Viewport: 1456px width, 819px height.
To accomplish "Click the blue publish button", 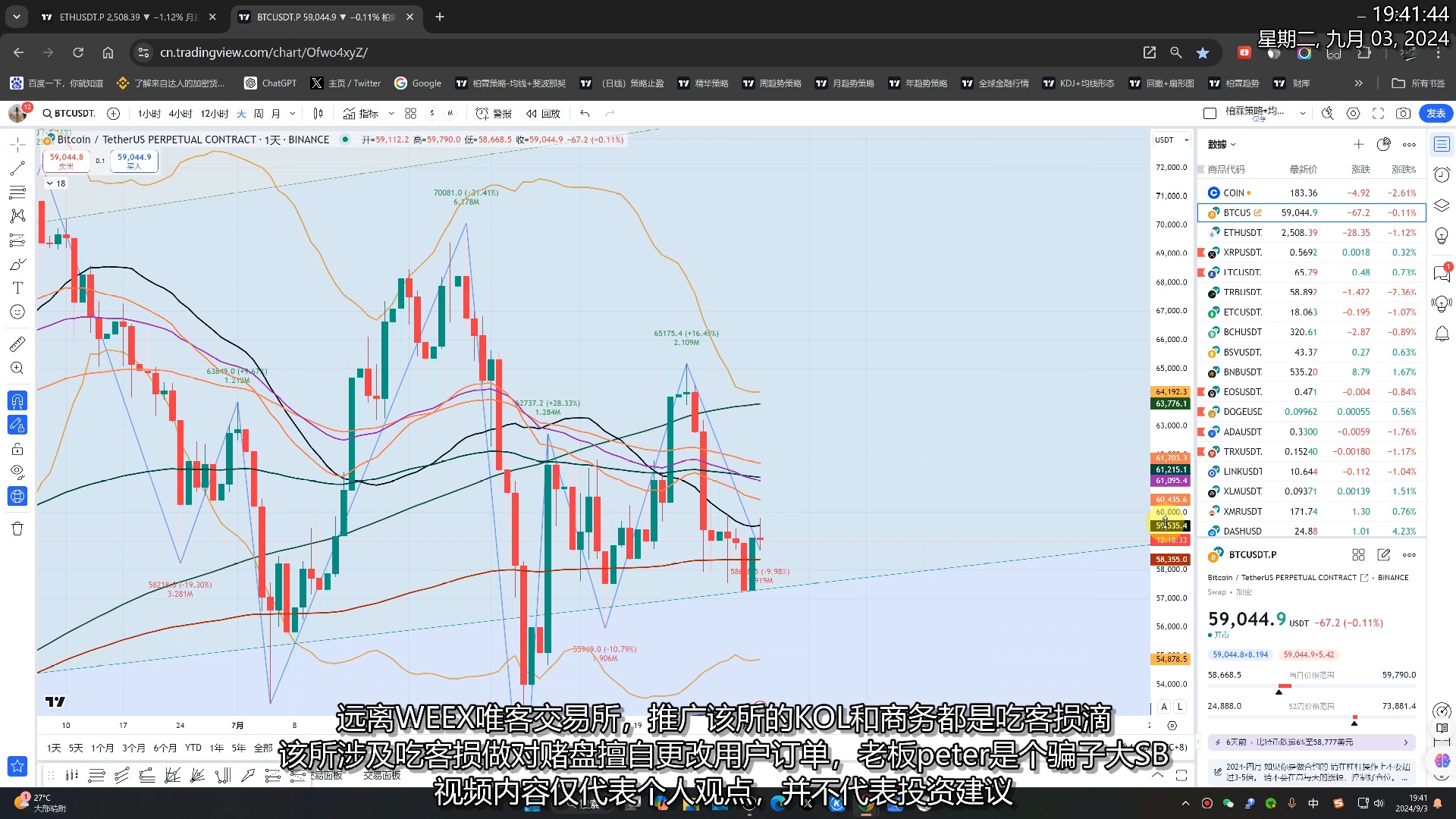I will pos(1436,114).
